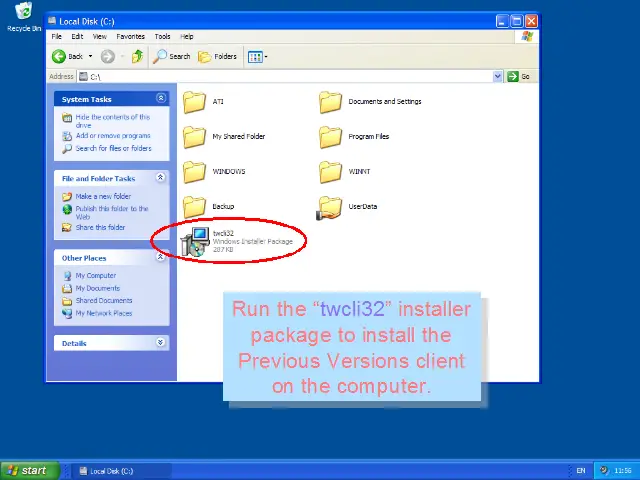The height and width of the screenshot is (480, 640).
Task: Click the Documents and Settings folder name
Action: tap(385, 102)
